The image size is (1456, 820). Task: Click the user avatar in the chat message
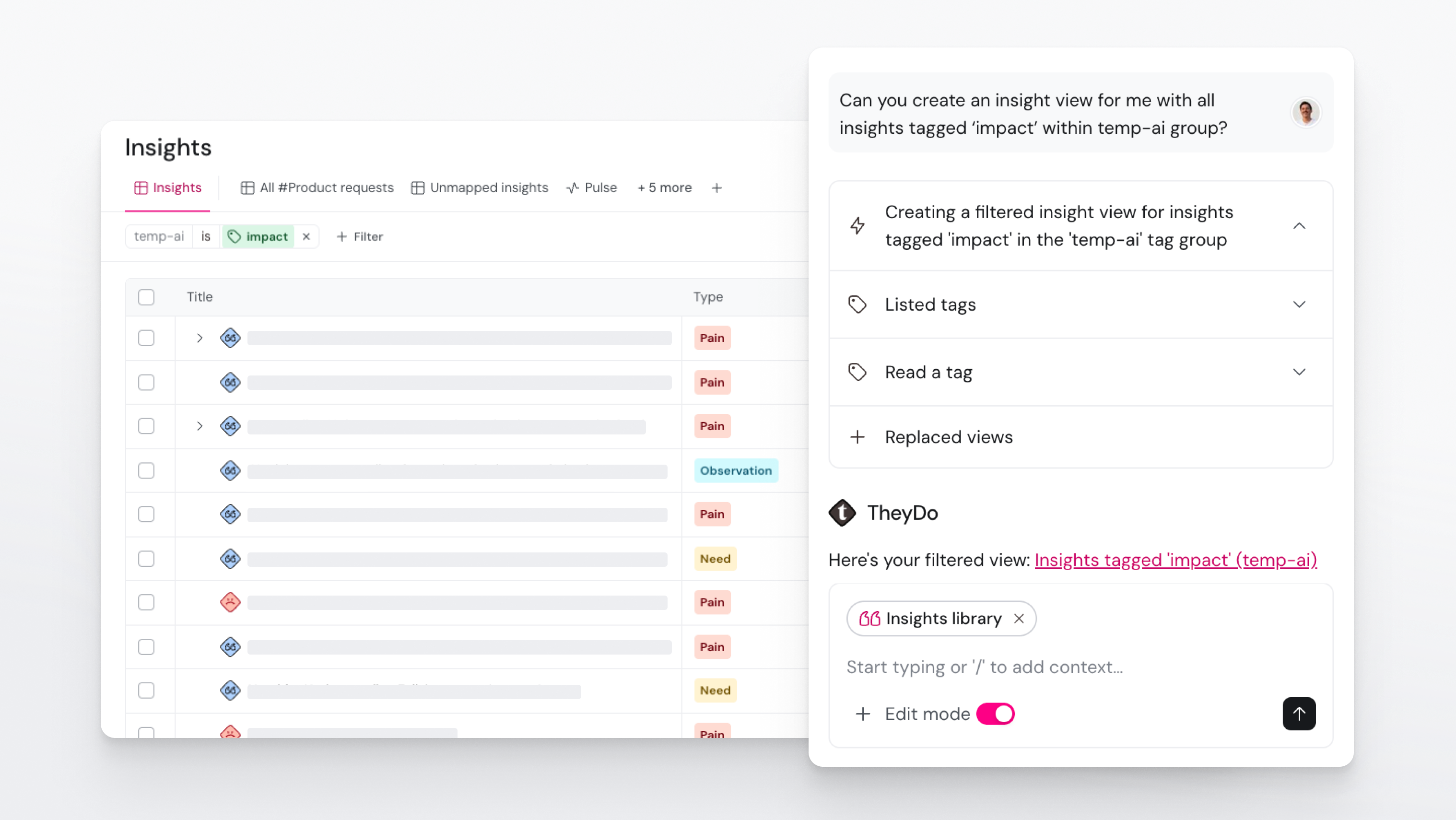pyautogui.click(x=1305, y=113)
